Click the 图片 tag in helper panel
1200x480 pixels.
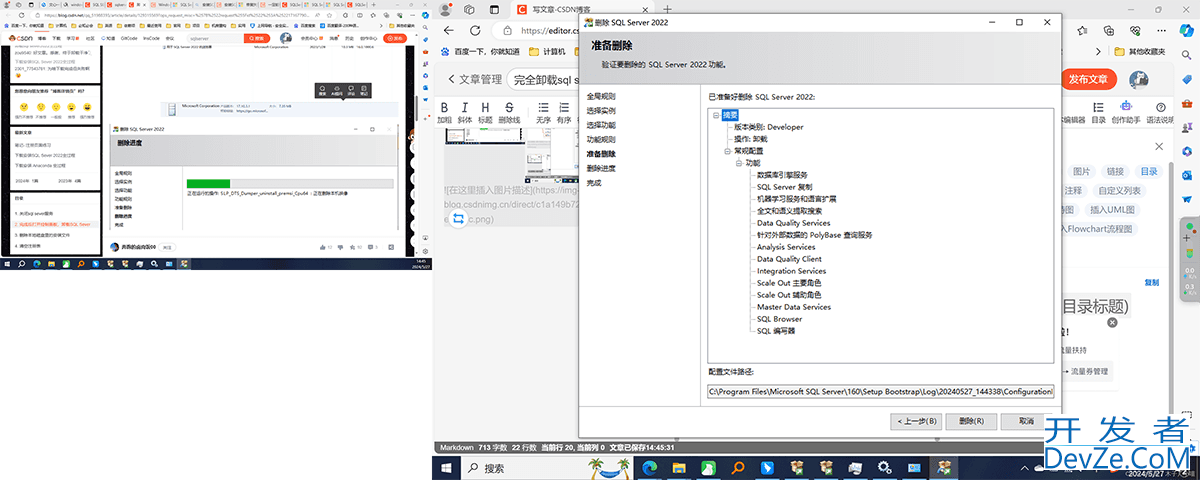click(1081, 171)
